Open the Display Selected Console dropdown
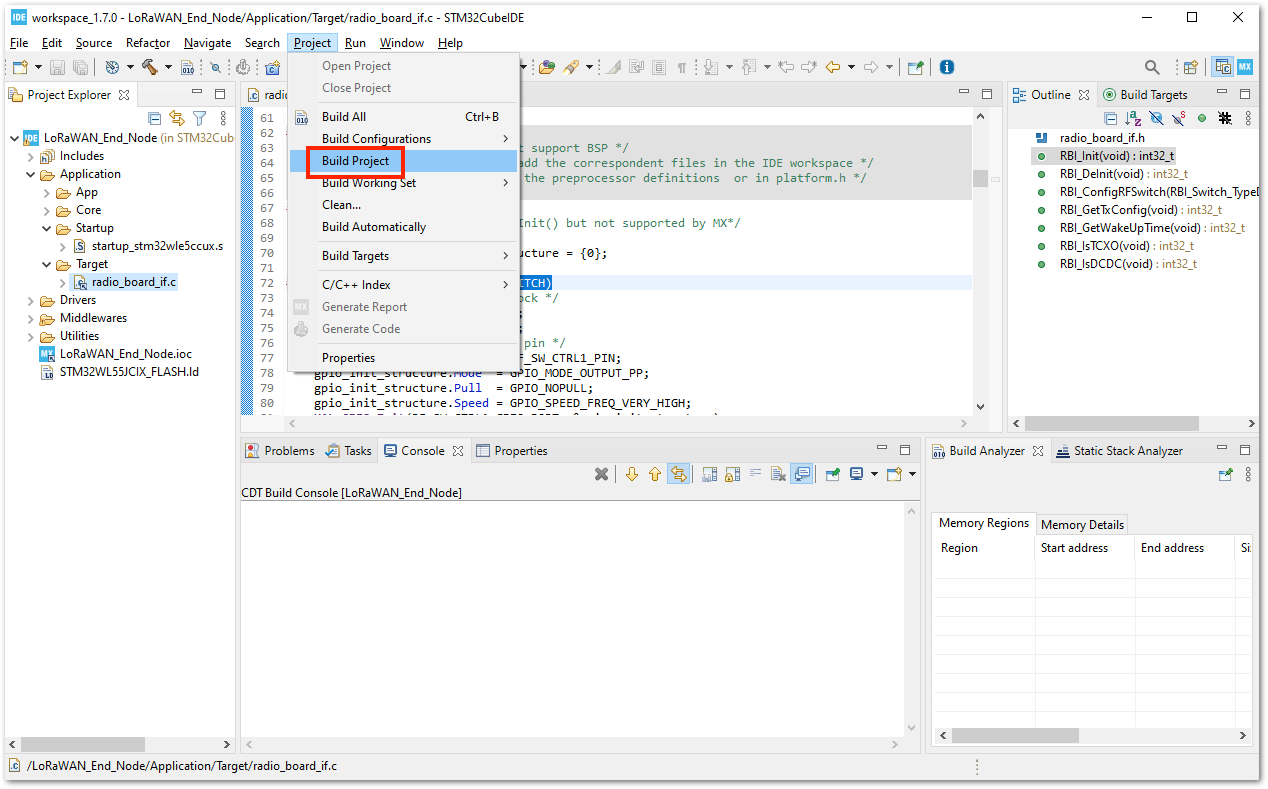1268x789 pixels. pyautogui.click(x=874, y=474)
